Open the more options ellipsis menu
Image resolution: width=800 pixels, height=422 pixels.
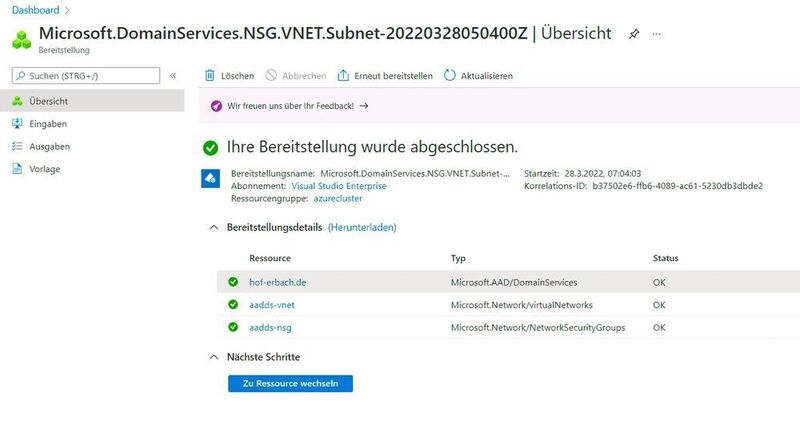[x=656, y=33]
